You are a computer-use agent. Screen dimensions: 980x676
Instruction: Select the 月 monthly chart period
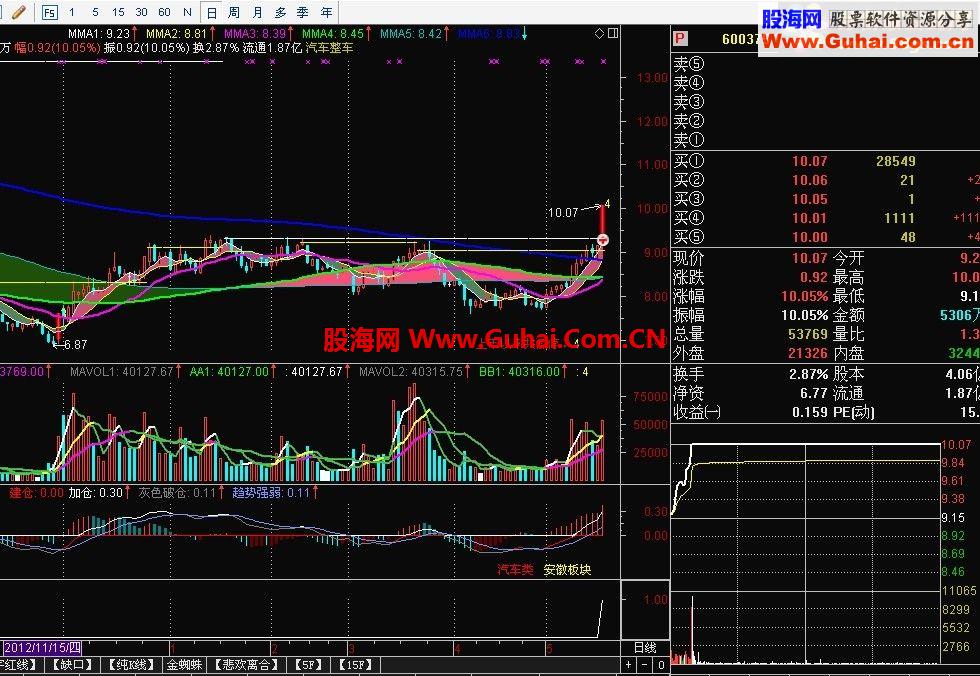click(257, 12)
